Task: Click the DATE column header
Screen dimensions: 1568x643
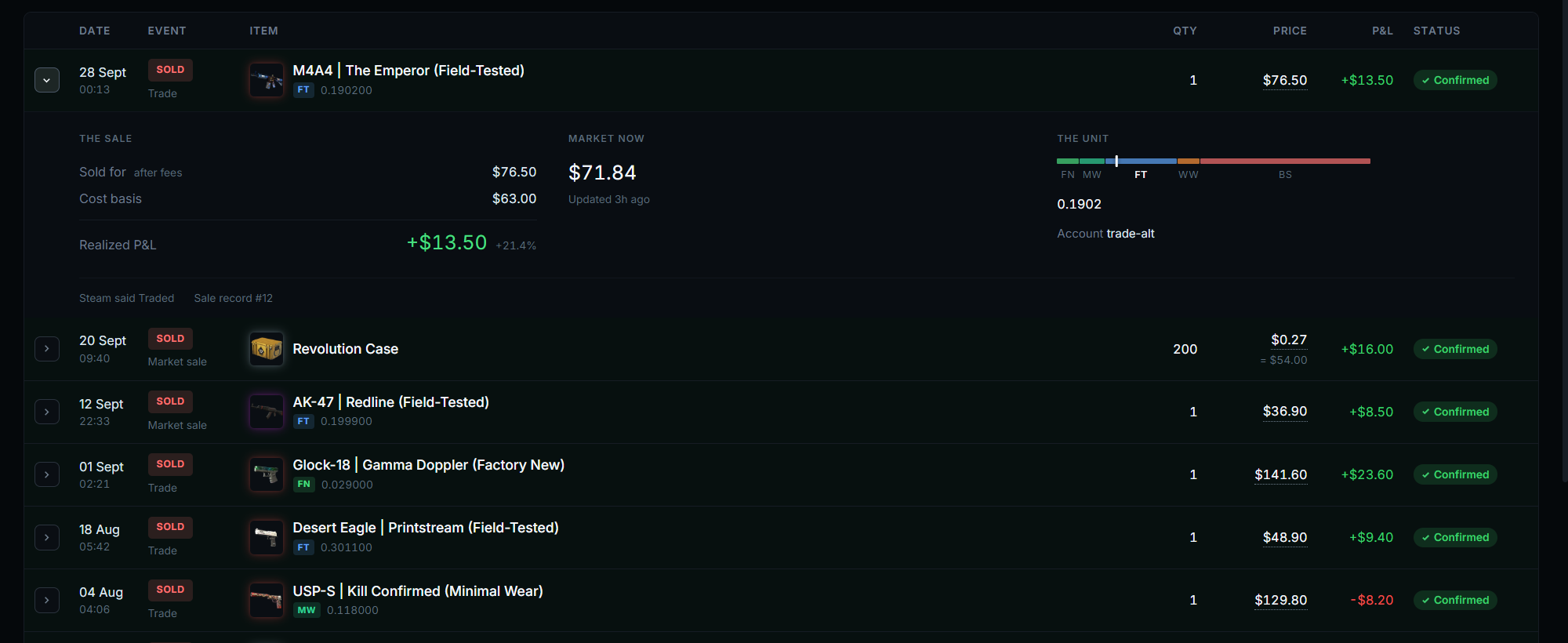Action: click(95, 31)
